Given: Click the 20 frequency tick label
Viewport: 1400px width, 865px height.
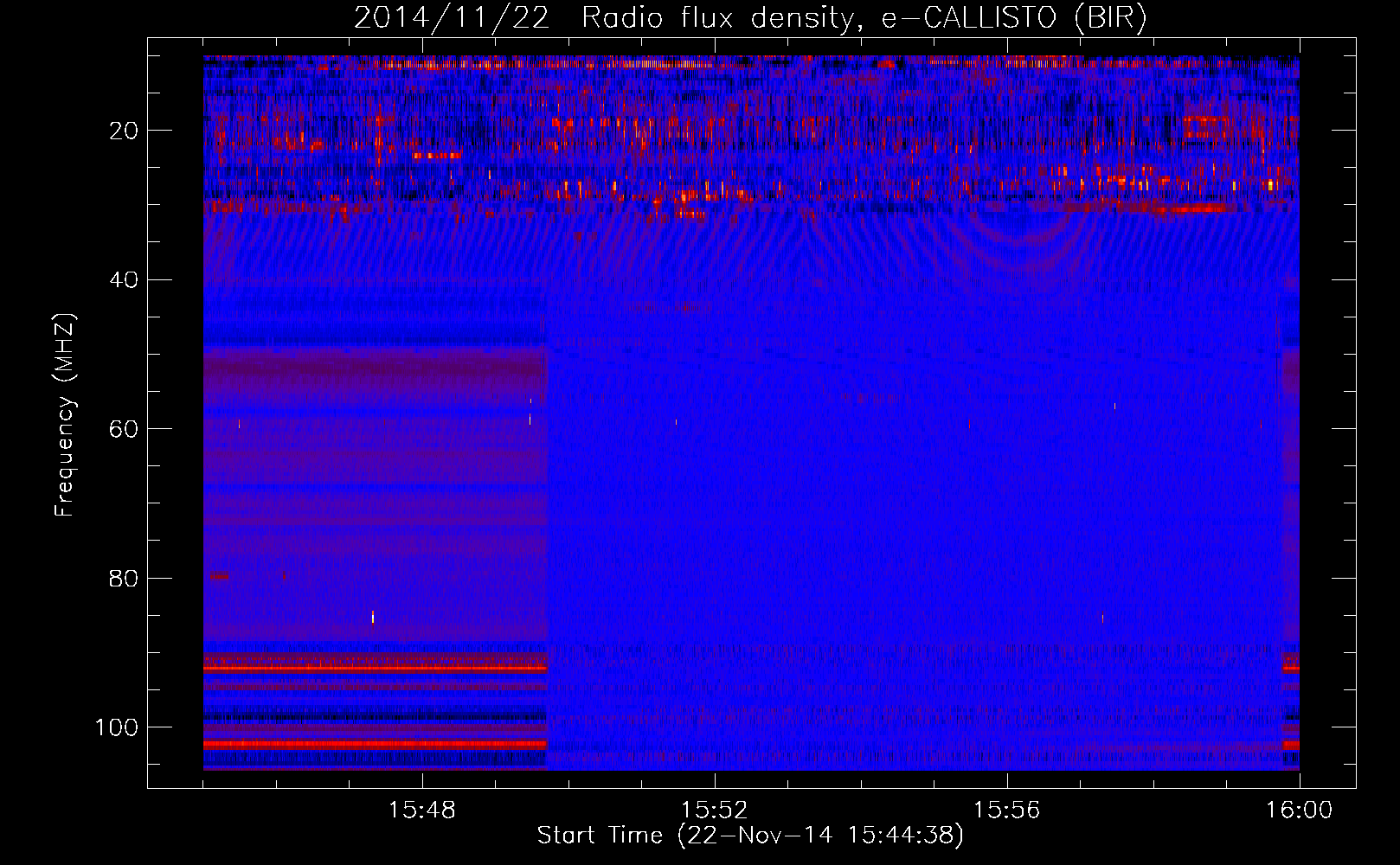Looking at the screenshot, I should coord(125,131).
